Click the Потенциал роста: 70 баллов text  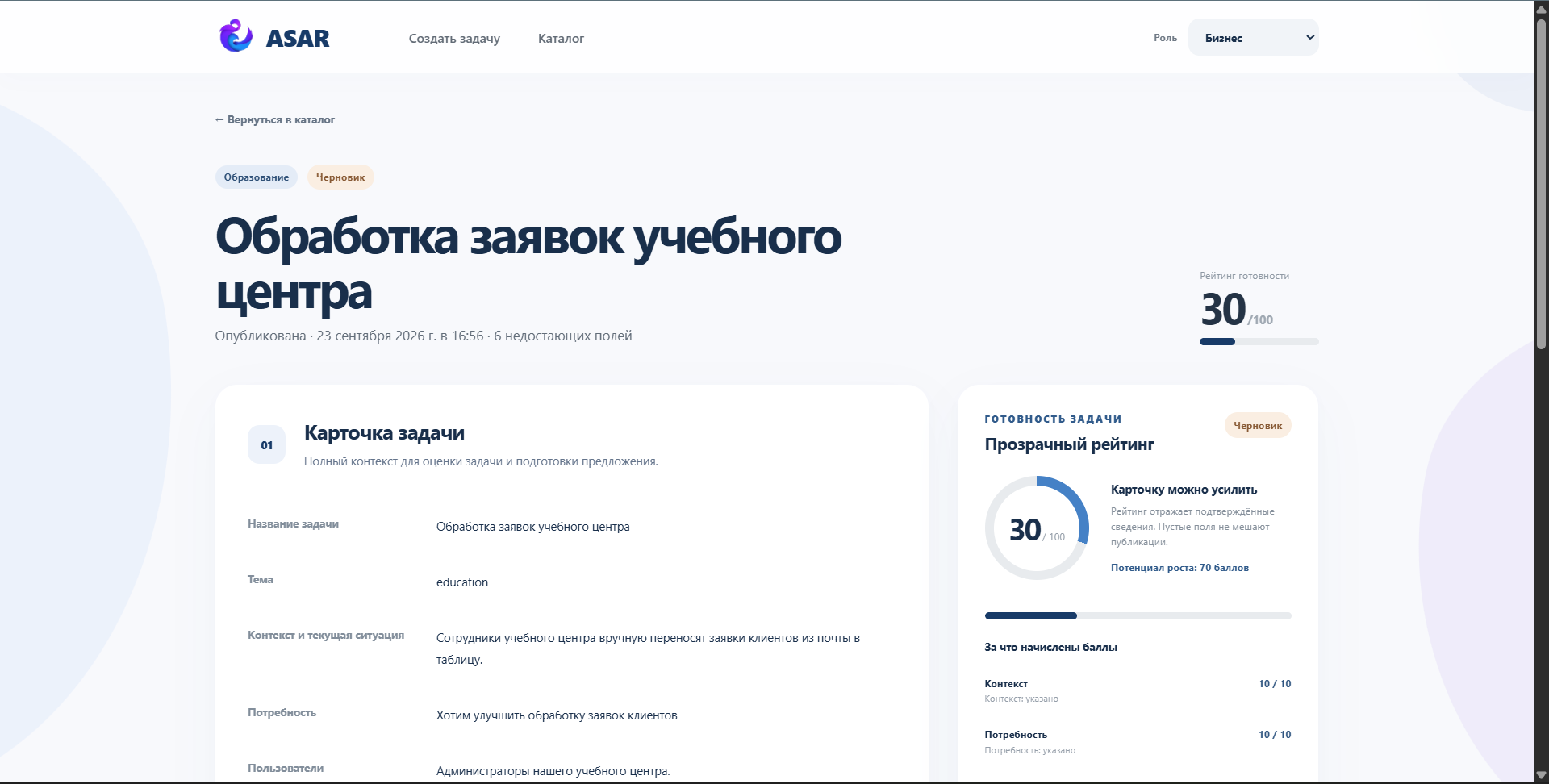[x=1179, y=568]
